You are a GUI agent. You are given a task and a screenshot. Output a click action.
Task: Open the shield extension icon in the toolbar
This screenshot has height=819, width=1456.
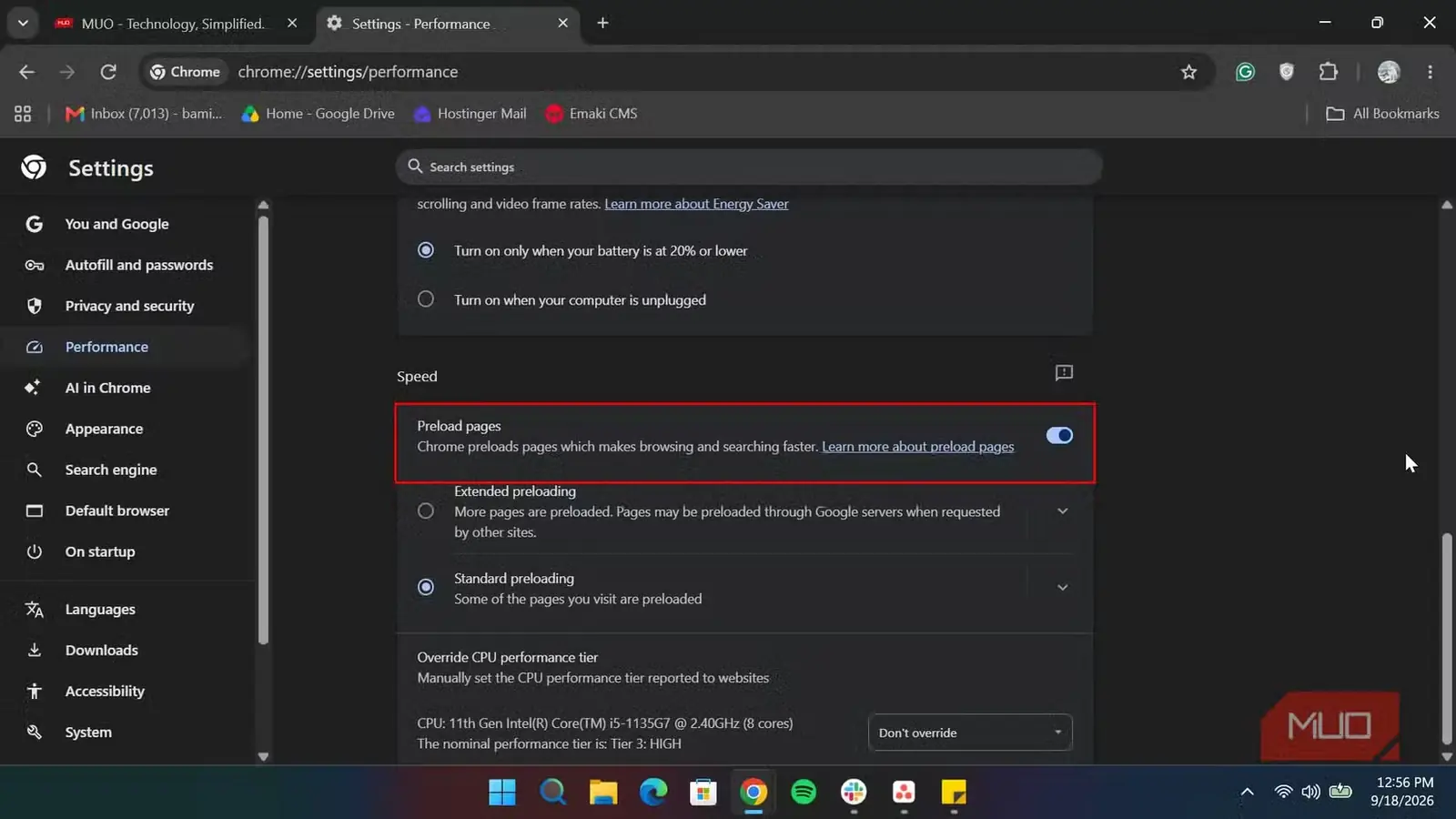click(1287, 72)
